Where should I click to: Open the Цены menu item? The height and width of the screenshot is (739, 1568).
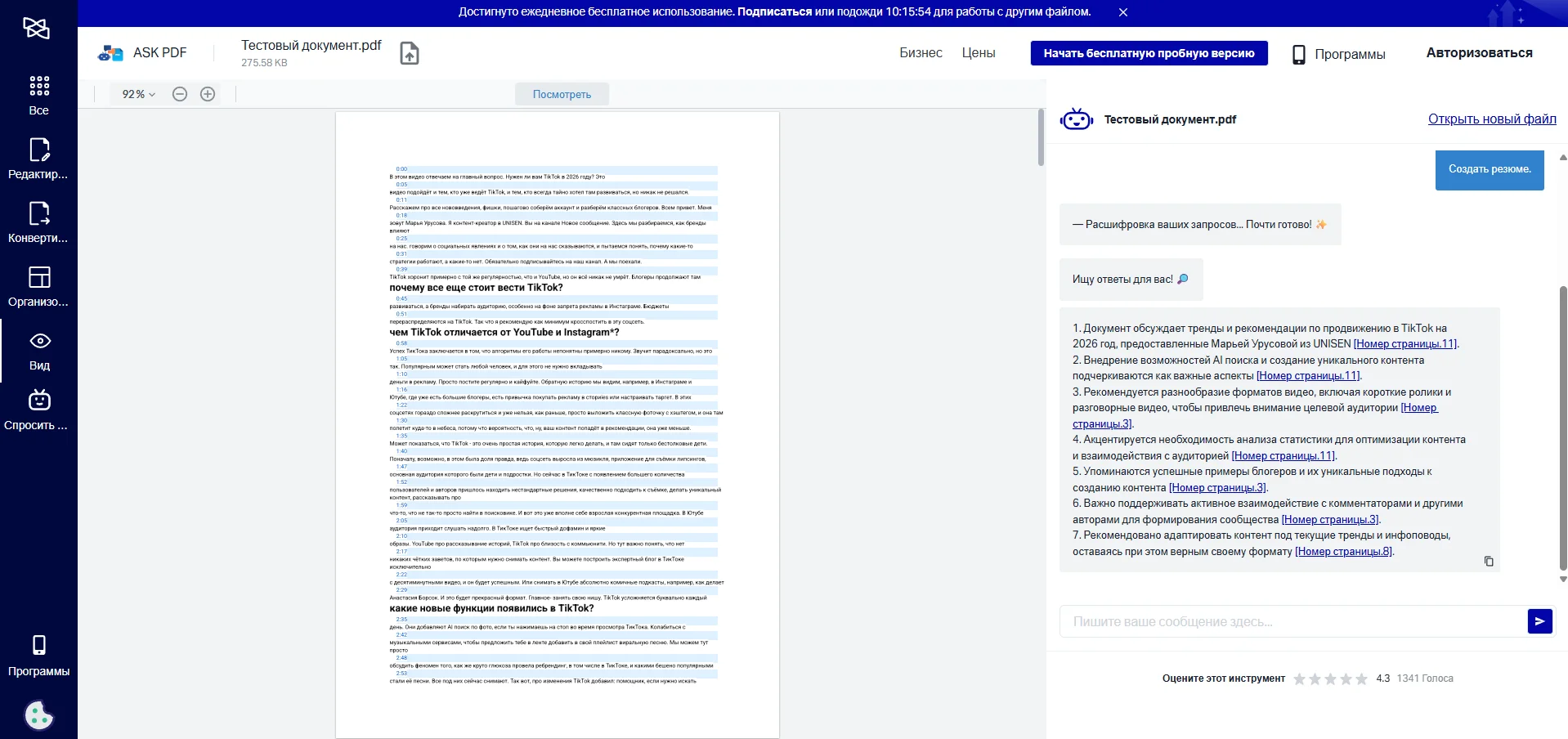(978, 53)
